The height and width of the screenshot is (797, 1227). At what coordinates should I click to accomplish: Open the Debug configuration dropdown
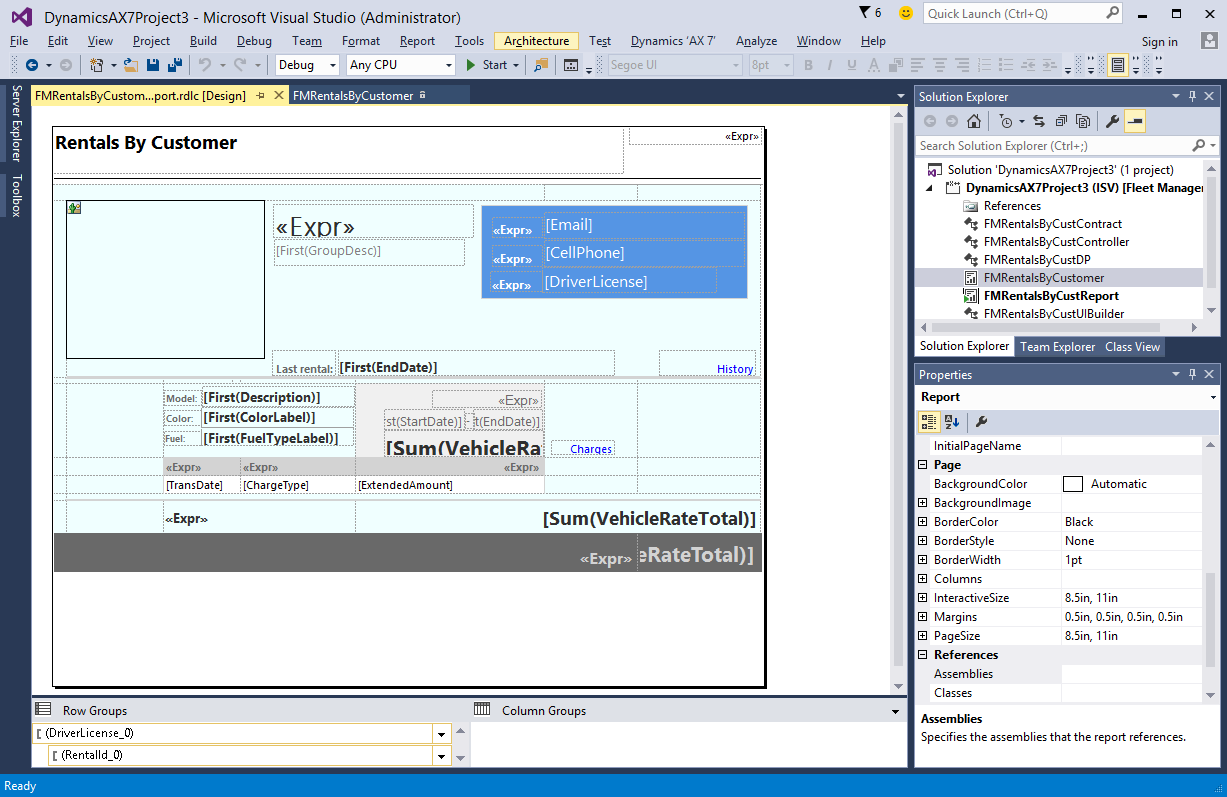tap(333, 64)
